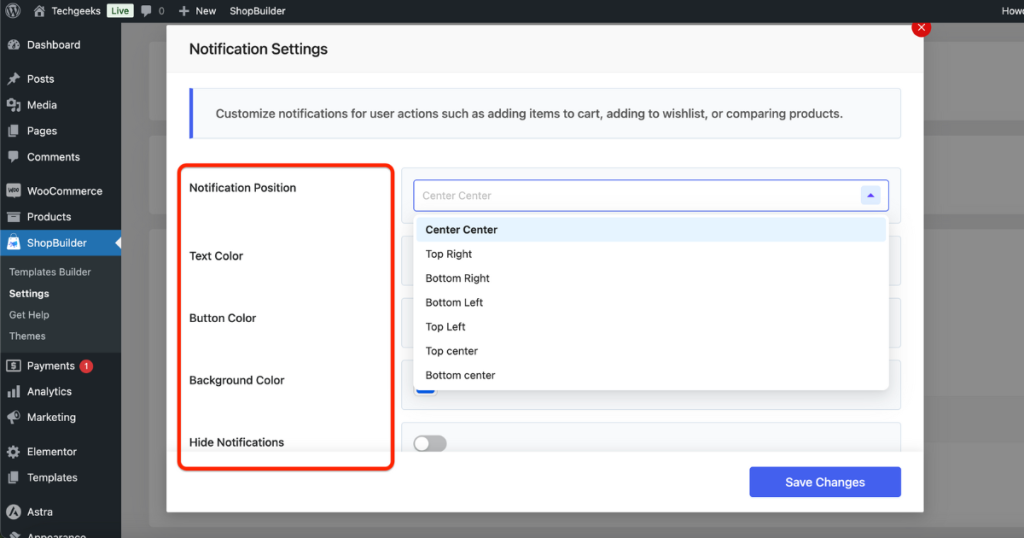Click the Center Center select field
The height and width of the screenshot is (538, 1024).
point(650,195)
